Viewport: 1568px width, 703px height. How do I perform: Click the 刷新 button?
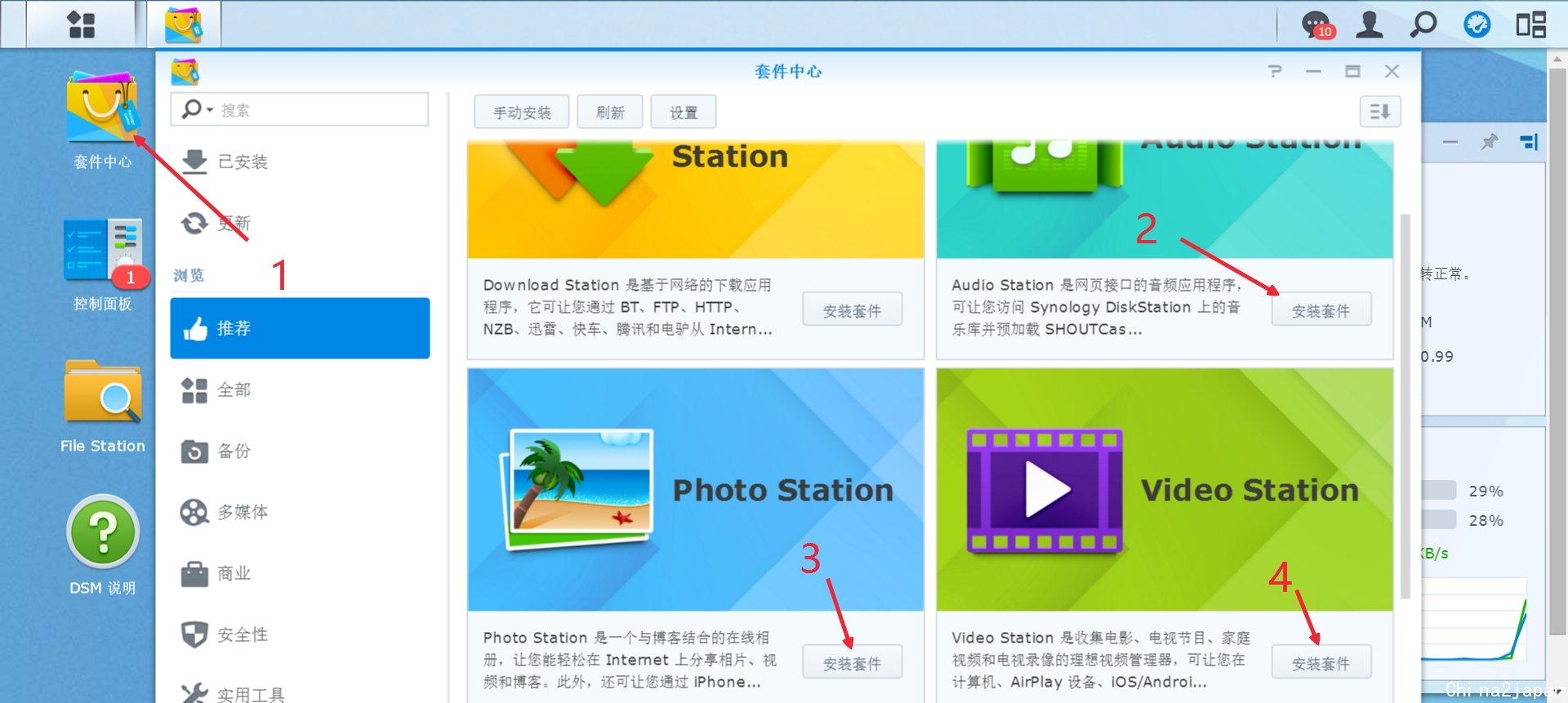tap(610, 113)
